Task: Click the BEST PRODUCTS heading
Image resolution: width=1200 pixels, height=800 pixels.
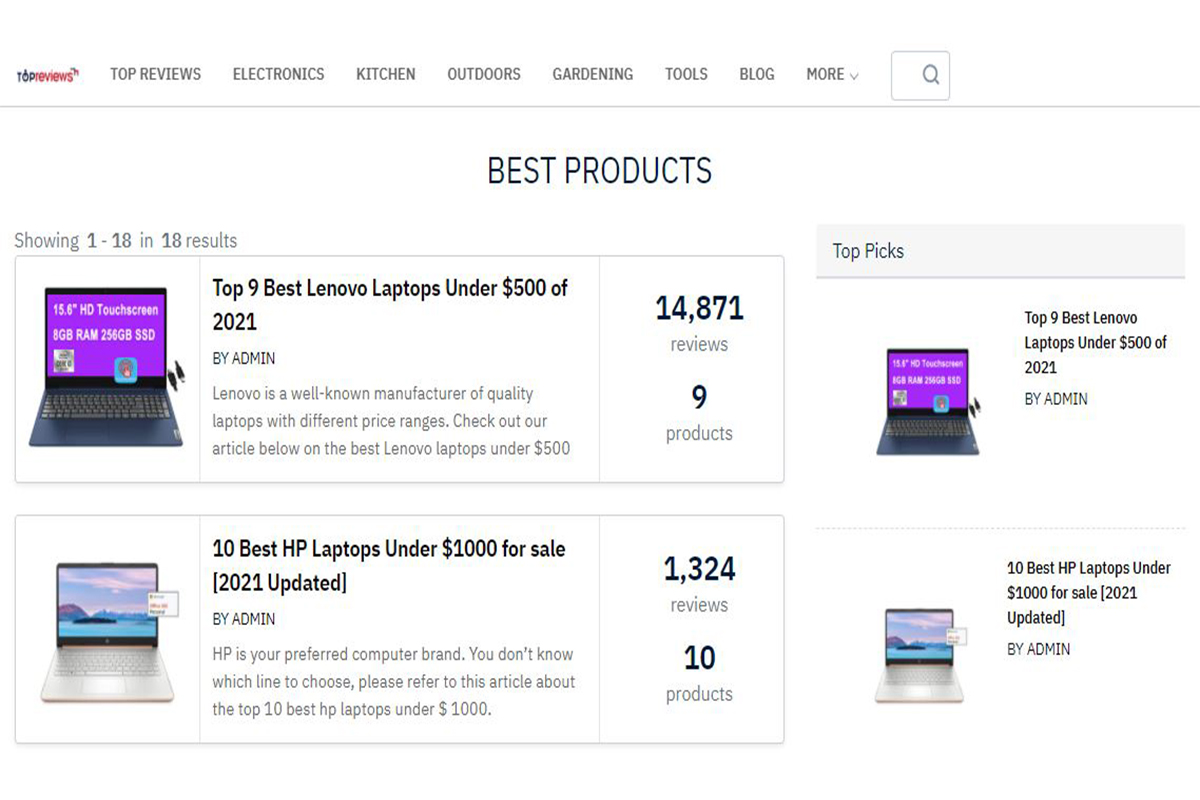Action: [599, 171]
